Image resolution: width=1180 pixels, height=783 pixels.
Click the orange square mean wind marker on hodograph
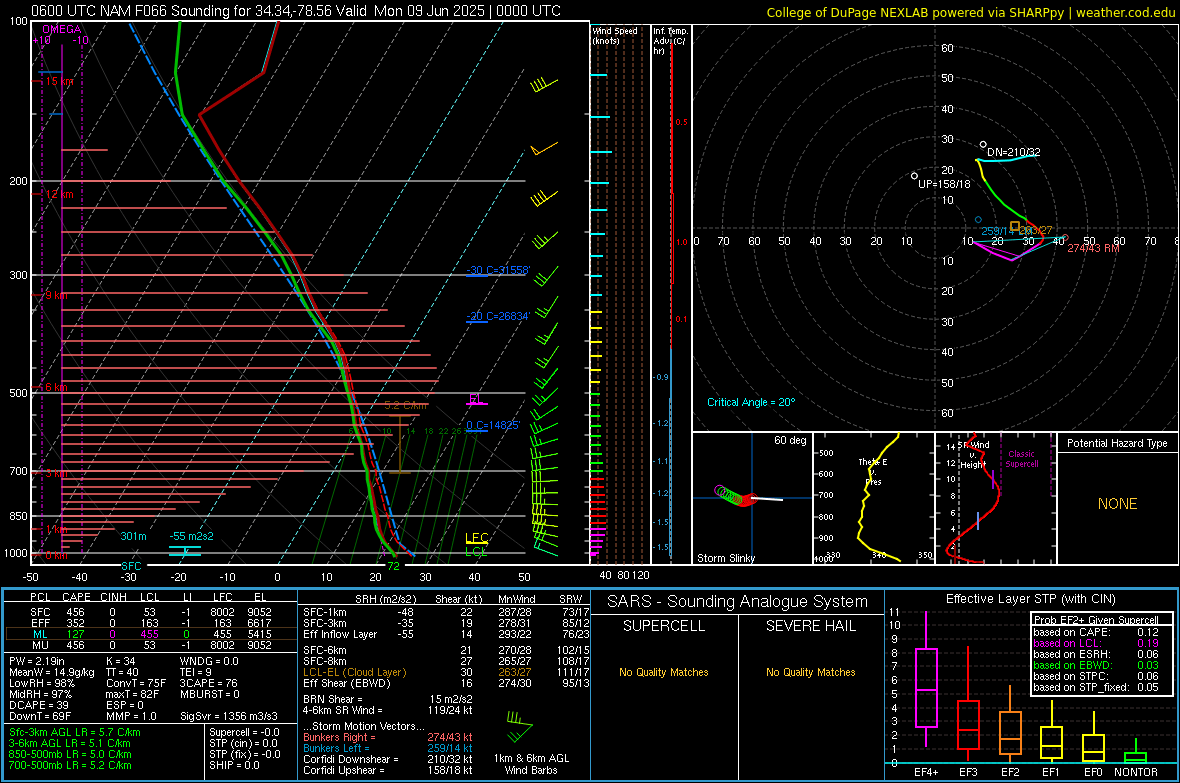click(1014, 226)
